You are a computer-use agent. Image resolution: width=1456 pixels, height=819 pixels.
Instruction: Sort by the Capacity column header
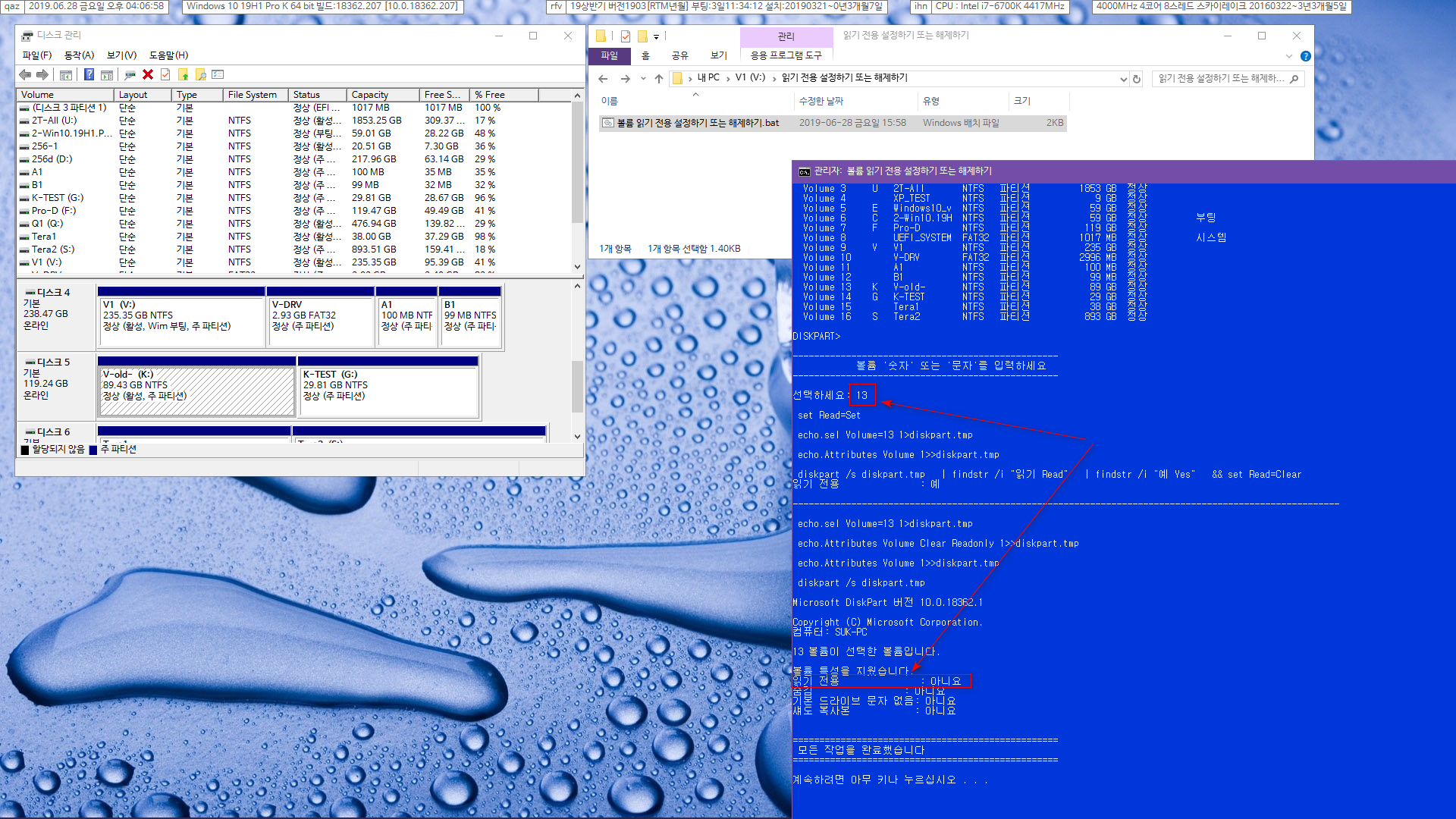tap(383, 95)
